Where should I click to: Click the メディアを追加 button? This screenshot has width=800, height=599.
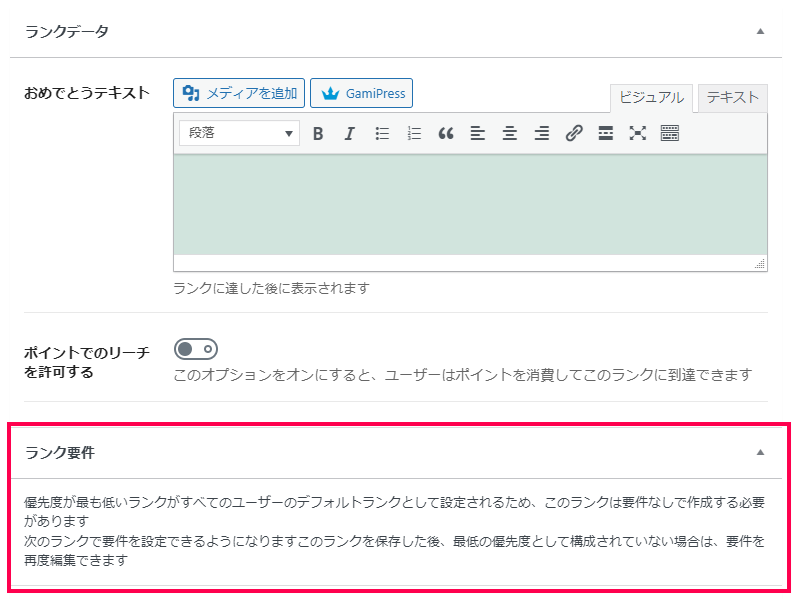pos(239,93)
